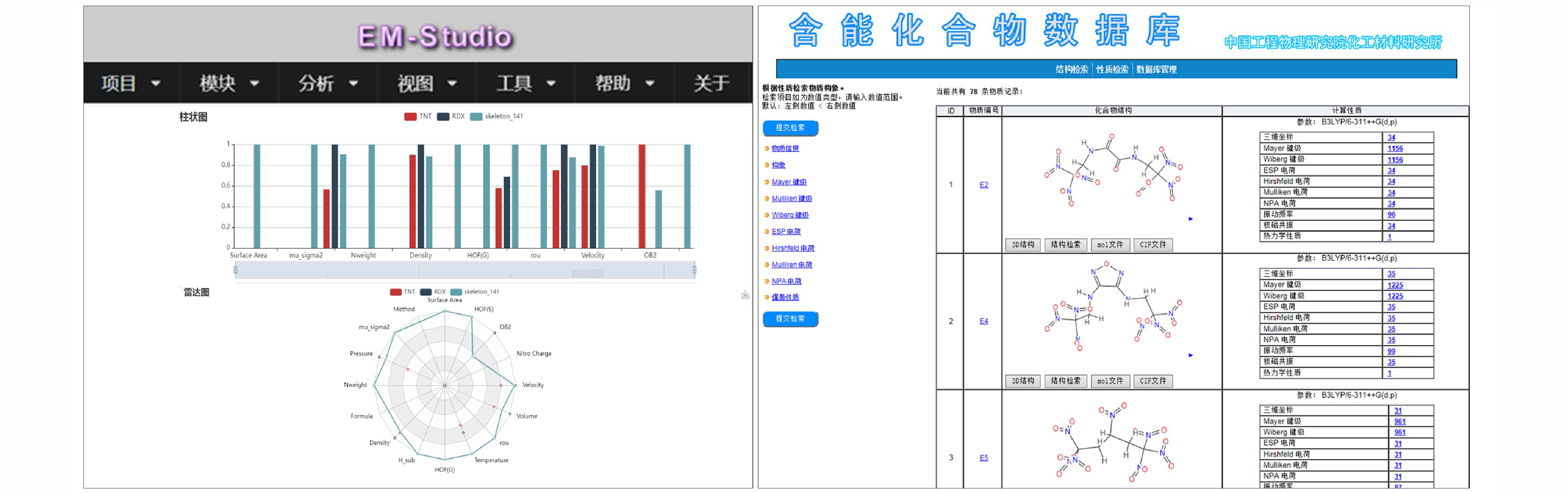
Task: Click right handle of bar chart zoom slider
Action: pos(694,269)
